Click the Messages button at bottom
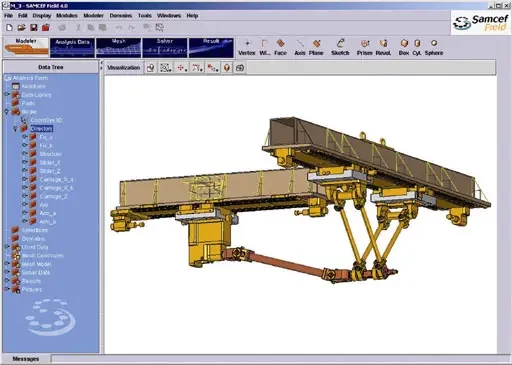This screenshot has height=365, width=512. coord(26,359)
